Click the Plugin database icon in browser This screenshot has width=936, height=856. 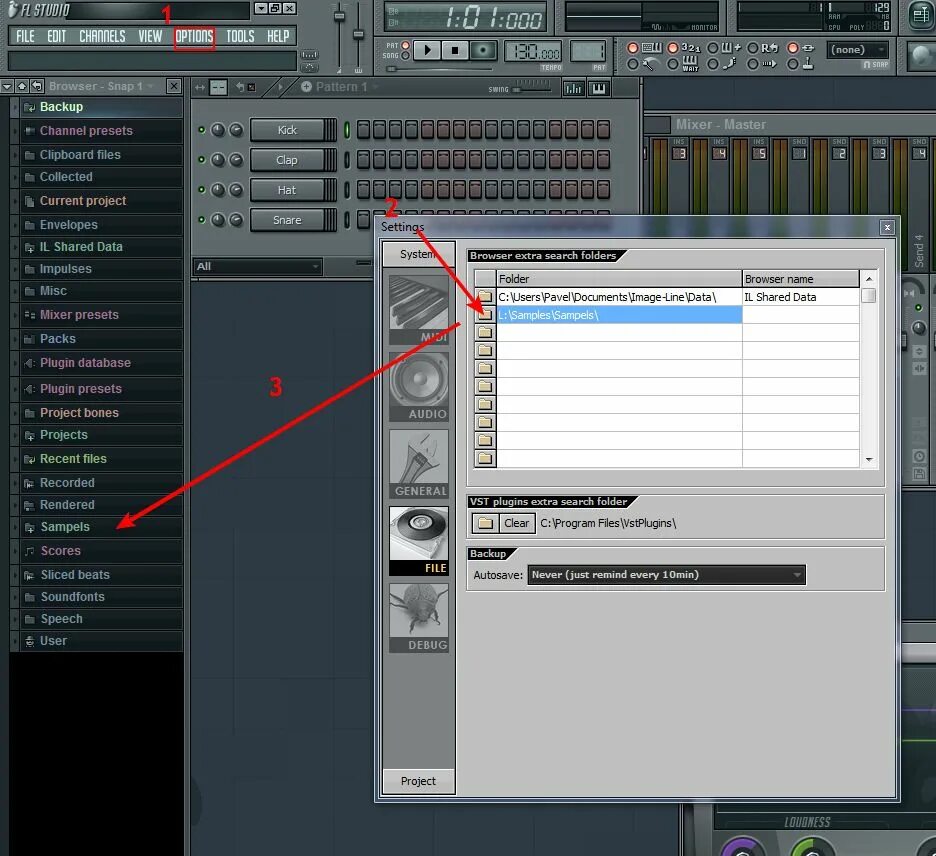[x=29, y=363]
